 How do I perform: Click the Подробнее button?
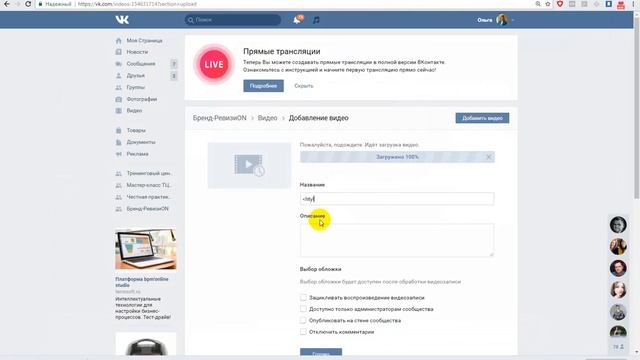[263, 86]
